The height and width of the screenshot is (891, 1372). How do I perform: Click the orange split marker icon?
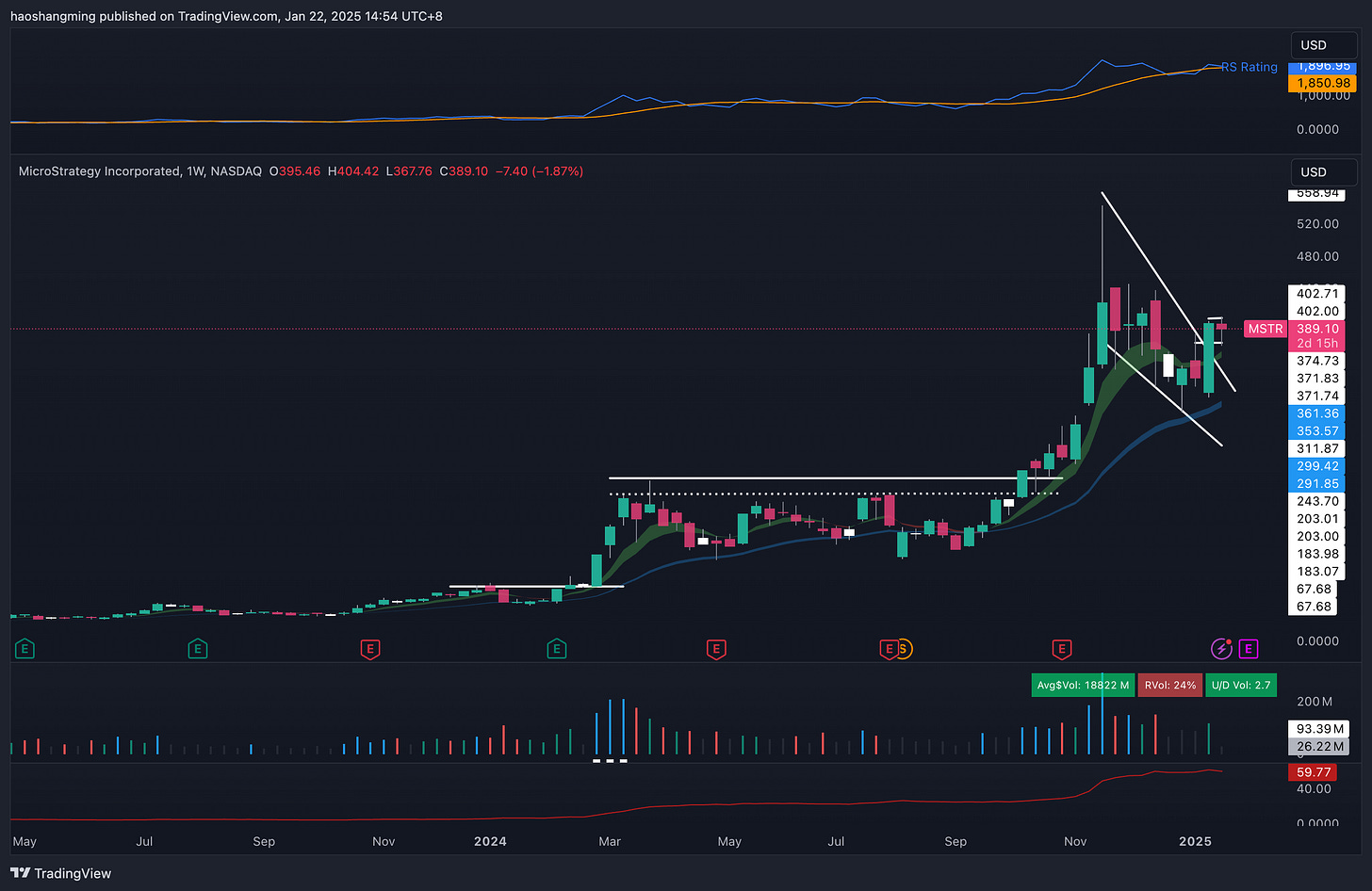(903, 648)
